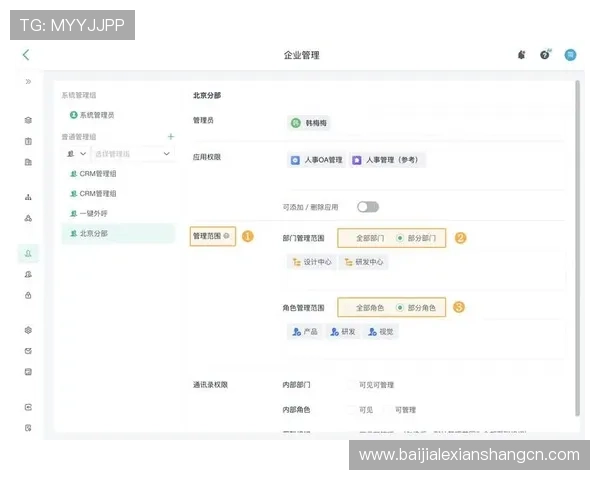Click the 应用权限 label
600x480 pixels.
(207, 157)
